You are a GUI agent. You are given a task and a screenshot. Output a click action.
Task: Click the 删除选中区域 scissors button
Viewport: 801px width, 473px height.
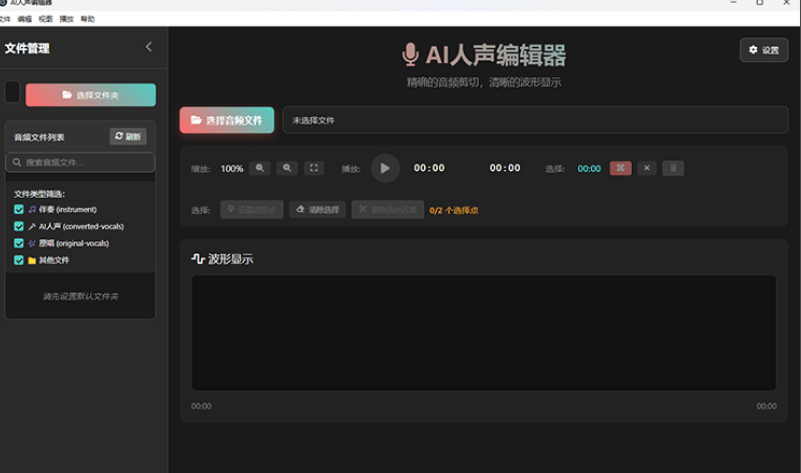388,209
